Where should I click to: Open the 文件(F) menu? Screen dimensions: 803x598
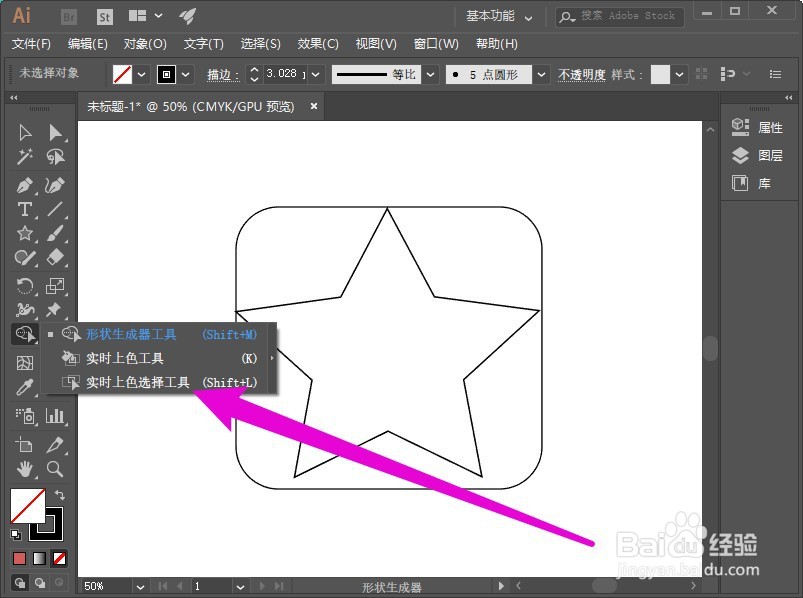click(31, 44)
